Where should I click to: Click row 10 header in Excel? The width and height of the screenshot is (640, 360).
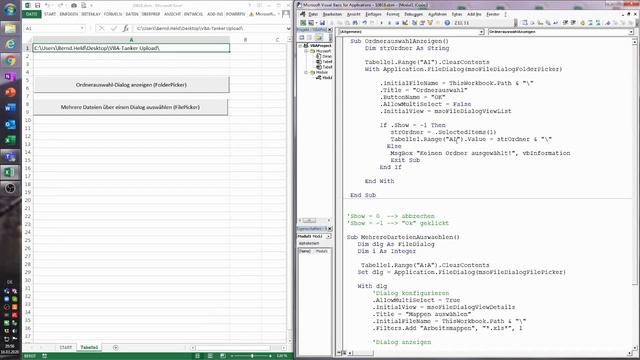tap(28, 120)
